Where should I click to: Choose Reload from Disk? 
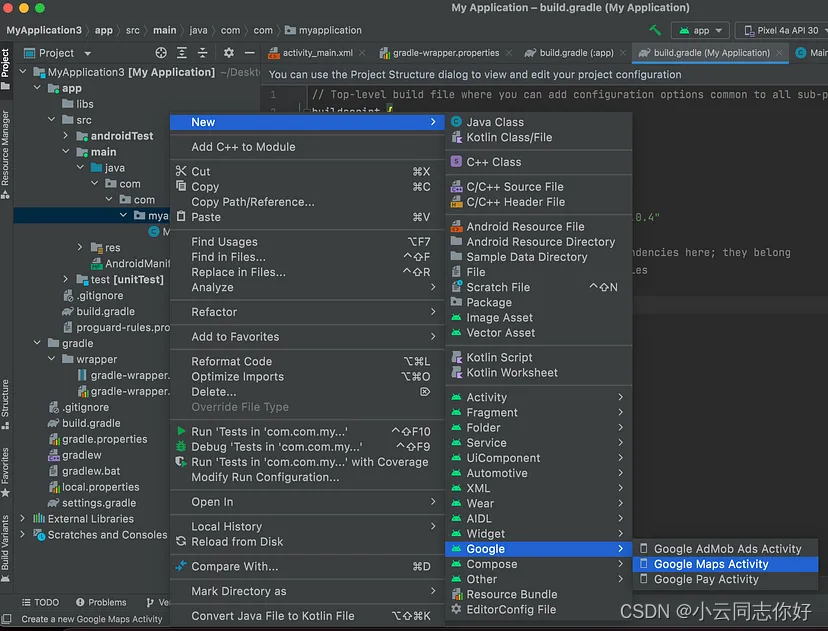coord(307,541)
